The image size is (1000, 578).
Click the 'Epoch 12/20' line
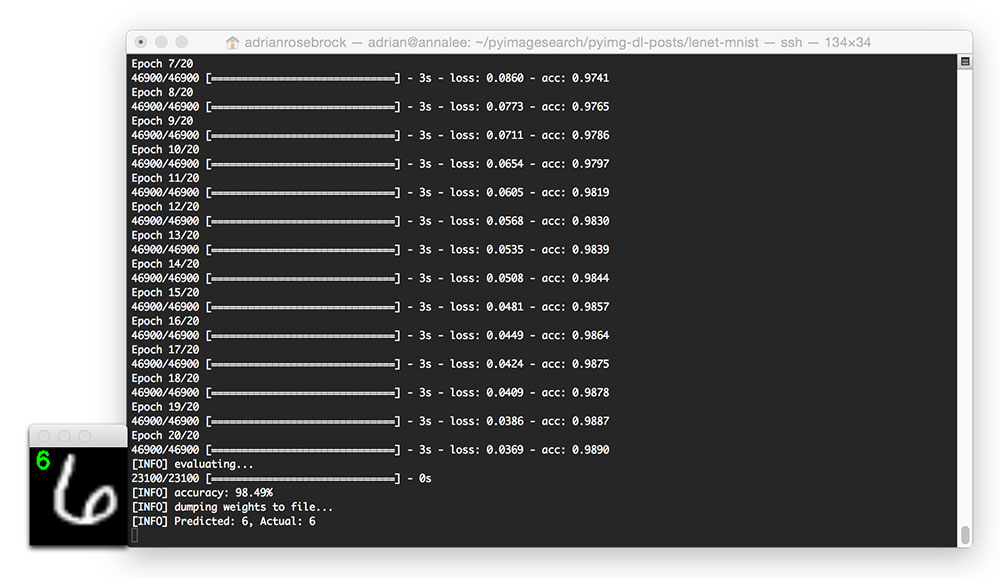(165, 207)
